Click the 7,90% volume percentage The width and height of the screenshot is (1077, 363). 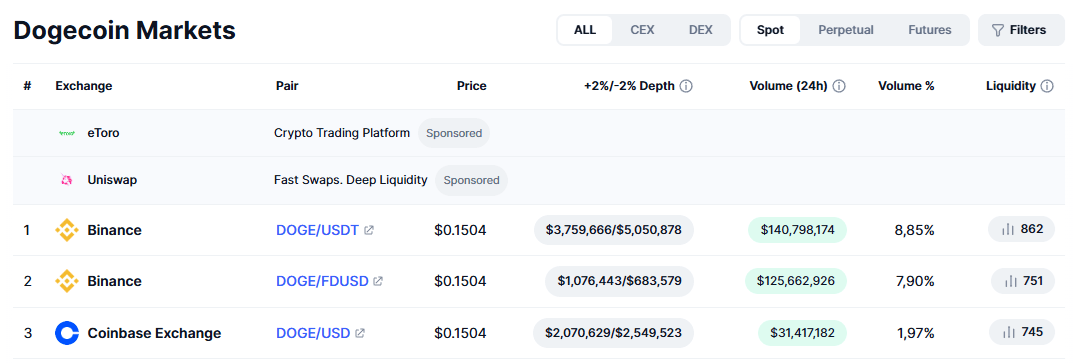[914, 281]
